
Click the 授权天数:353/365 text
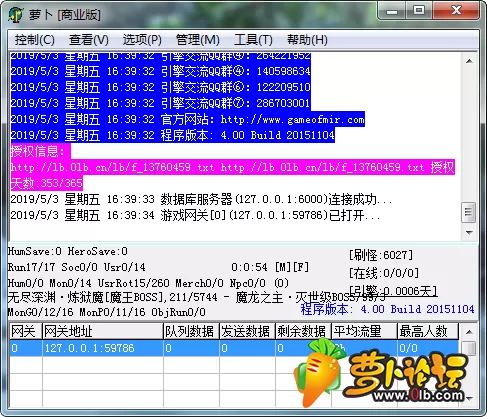tap(47, 183)
